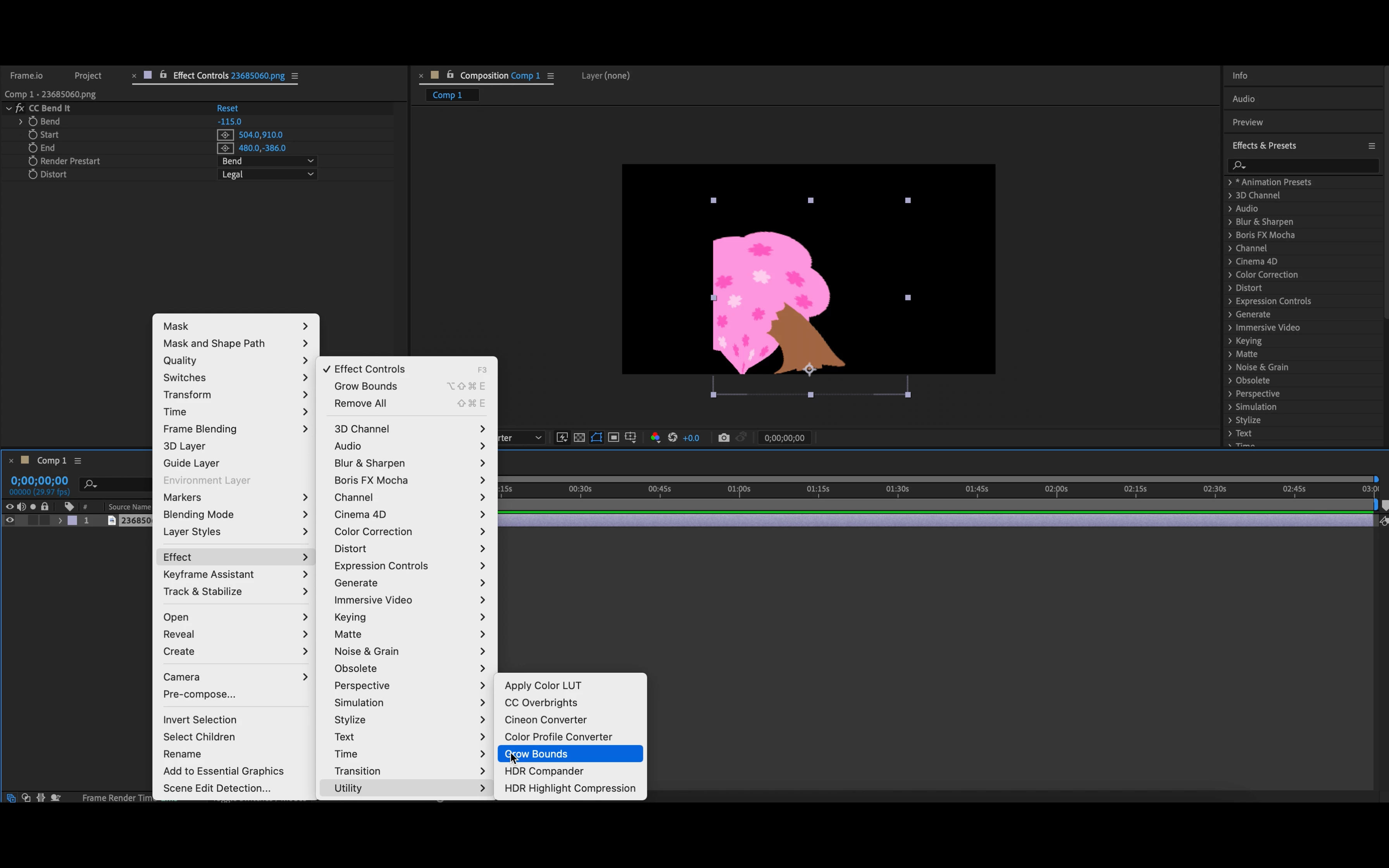
Task: Click the Reset Exposure aperture icon
Action: coord(673,438)
